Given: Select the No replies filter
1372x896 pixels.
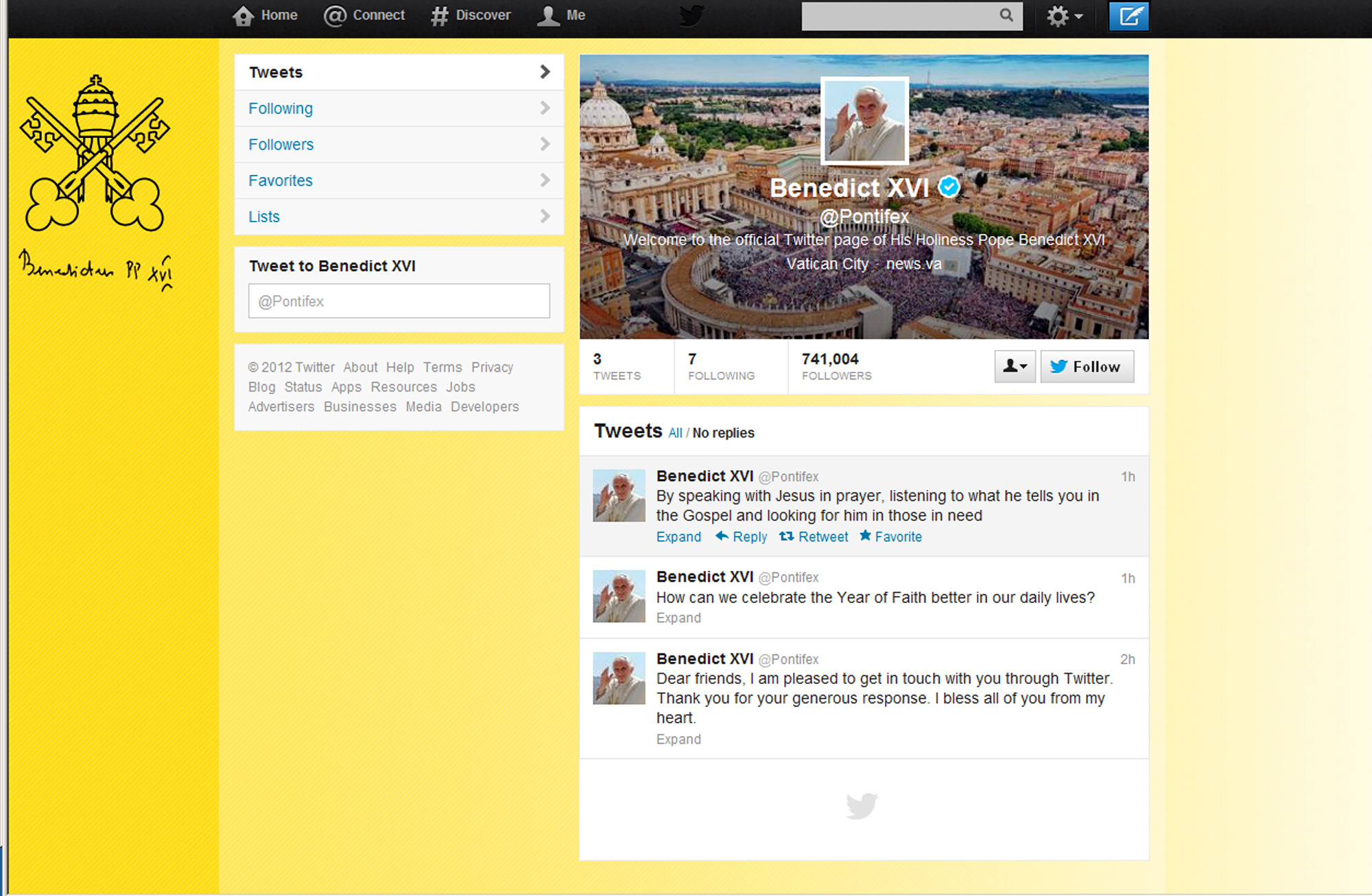Looking at the screenshot, I should tap(723, 433).
